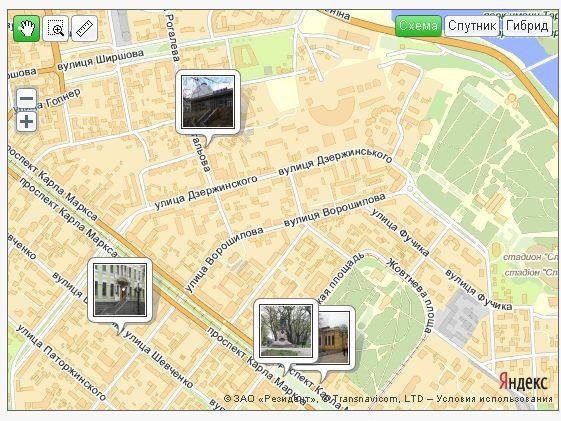561x421 pixels.
Task: Click the вулиця Дзержинського street label
Action: pyautogui.click(x=335, y=162)
